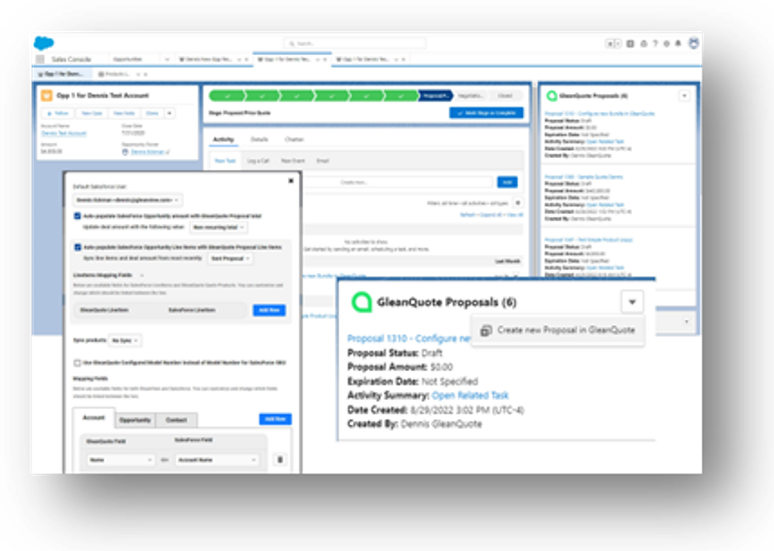The height and width of the screenshot is (551, 774).
Task: Choose Create new Proposal in GleanQuote
Action: (558, 330)
